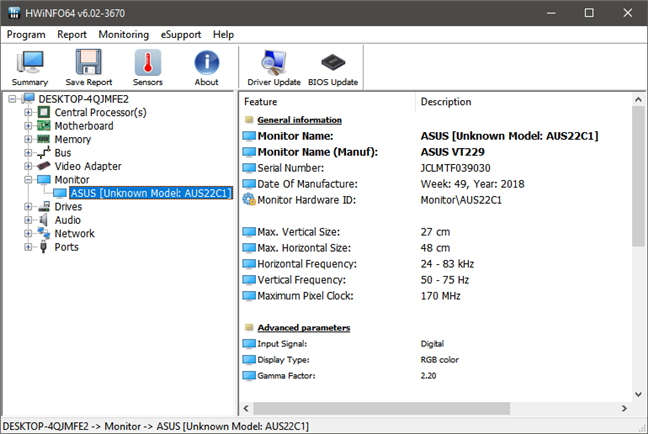
Task: Click the Serial Number row icon
Action: [x=249, y=168]
